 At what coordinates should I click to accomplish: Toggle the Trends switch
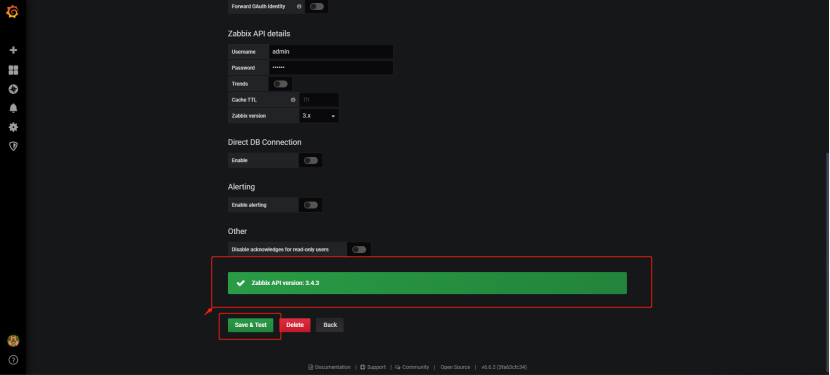[281, 84]
